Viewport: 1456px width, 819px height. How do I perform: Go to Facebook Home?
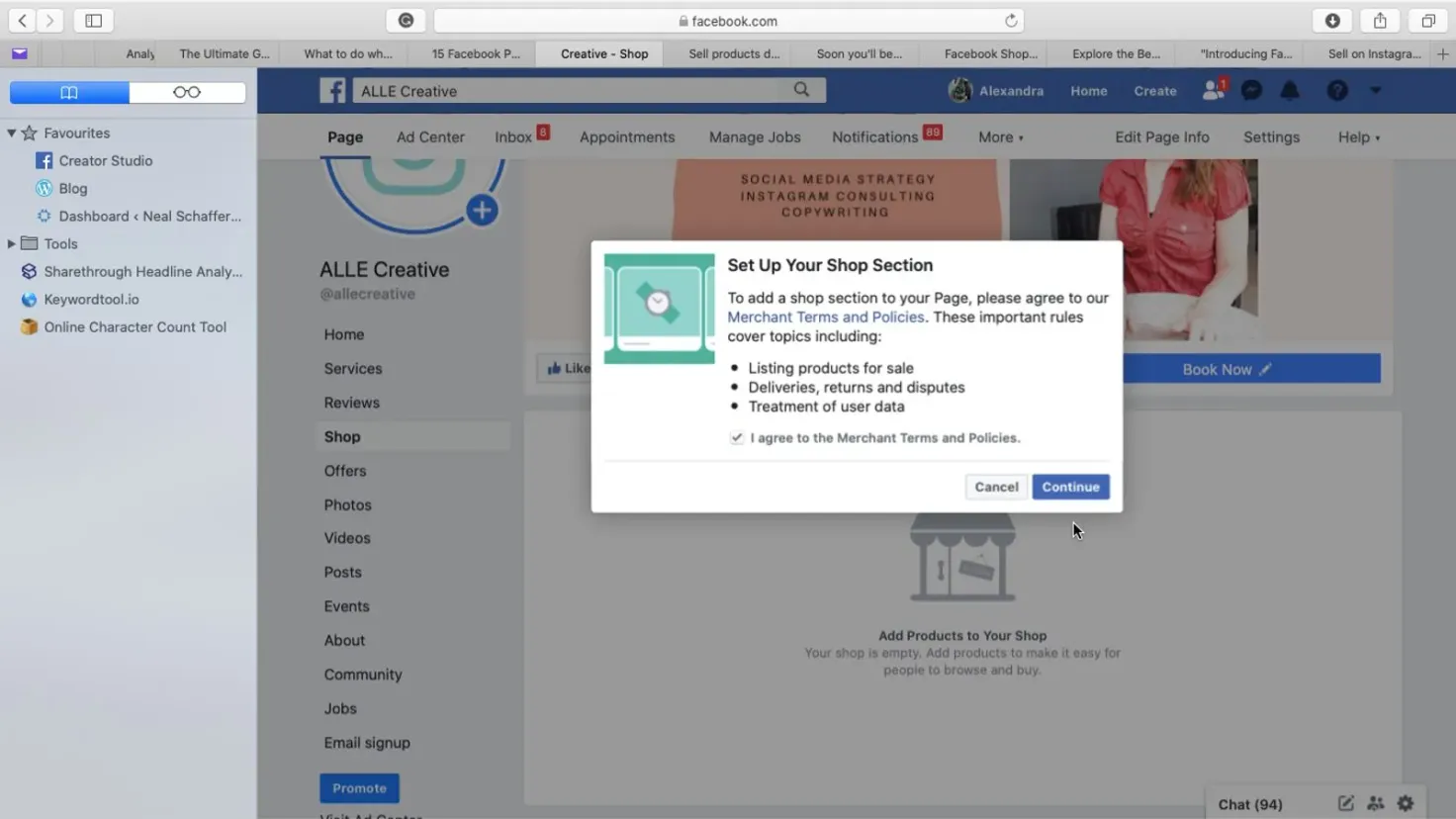pyautogui.click(x=1088, y=91)
